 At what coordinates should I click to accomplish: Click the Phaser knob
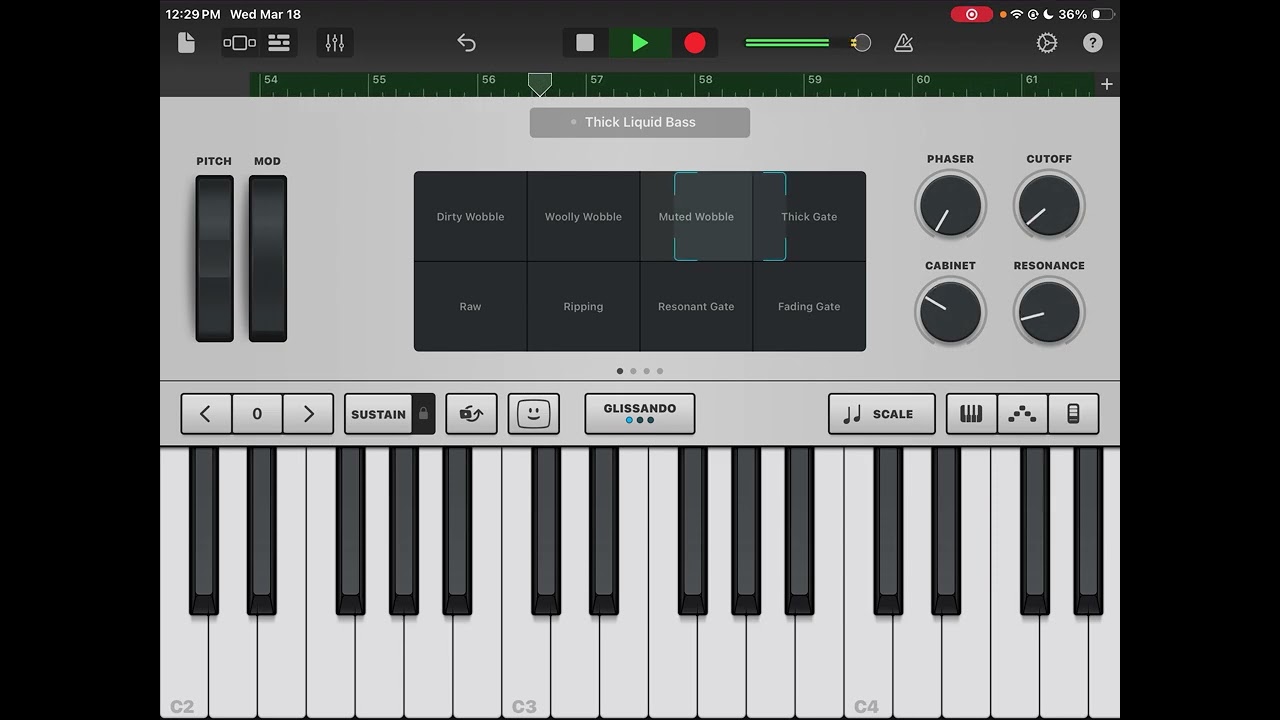click(950, 205)
